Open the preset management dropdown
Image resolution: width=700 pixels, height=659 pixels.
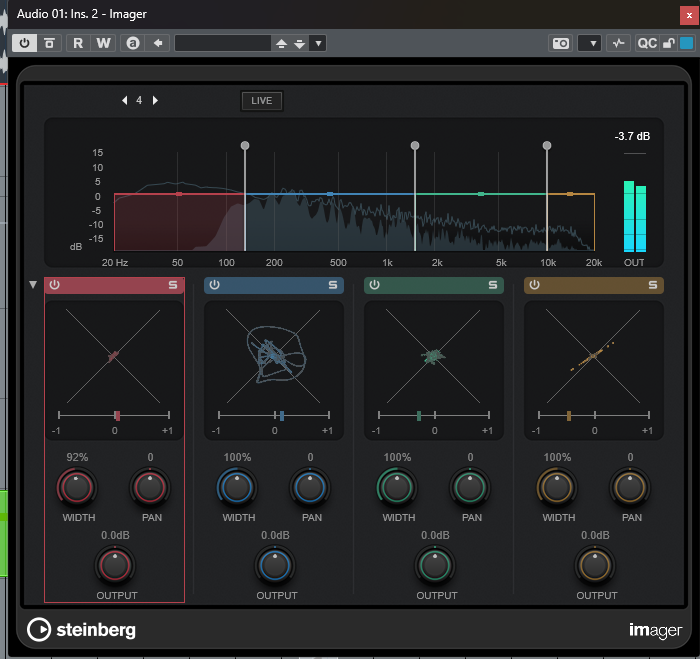(318, 43)
